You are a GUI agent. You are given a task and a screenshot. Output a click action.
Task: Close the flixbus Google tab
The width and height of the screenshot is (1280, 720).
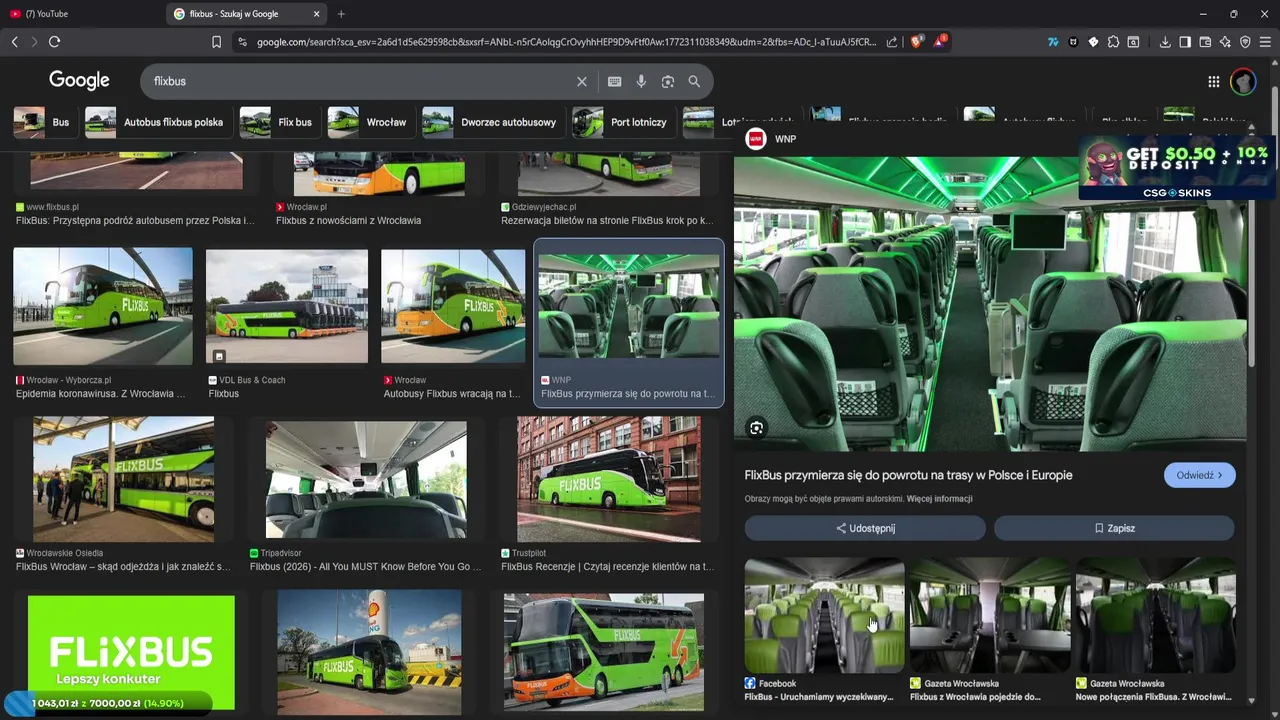point(317,14)
